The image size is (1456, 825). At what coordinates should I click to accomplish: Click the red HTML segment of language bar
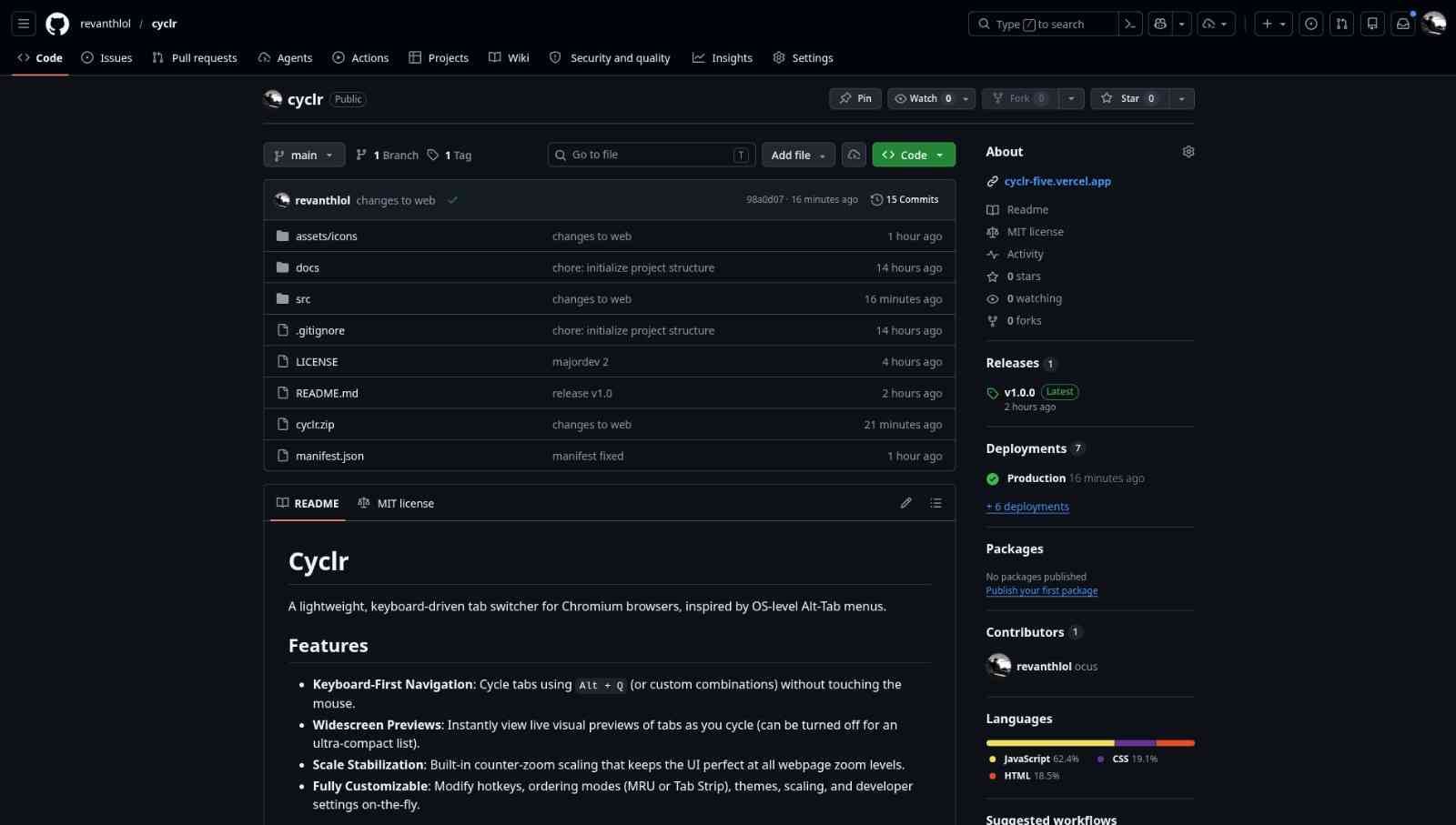coord(1176,743)
